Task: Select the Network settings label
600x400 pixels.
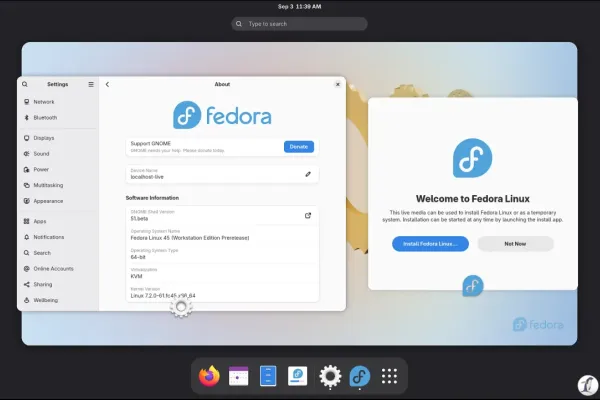Action: point(44,102)
